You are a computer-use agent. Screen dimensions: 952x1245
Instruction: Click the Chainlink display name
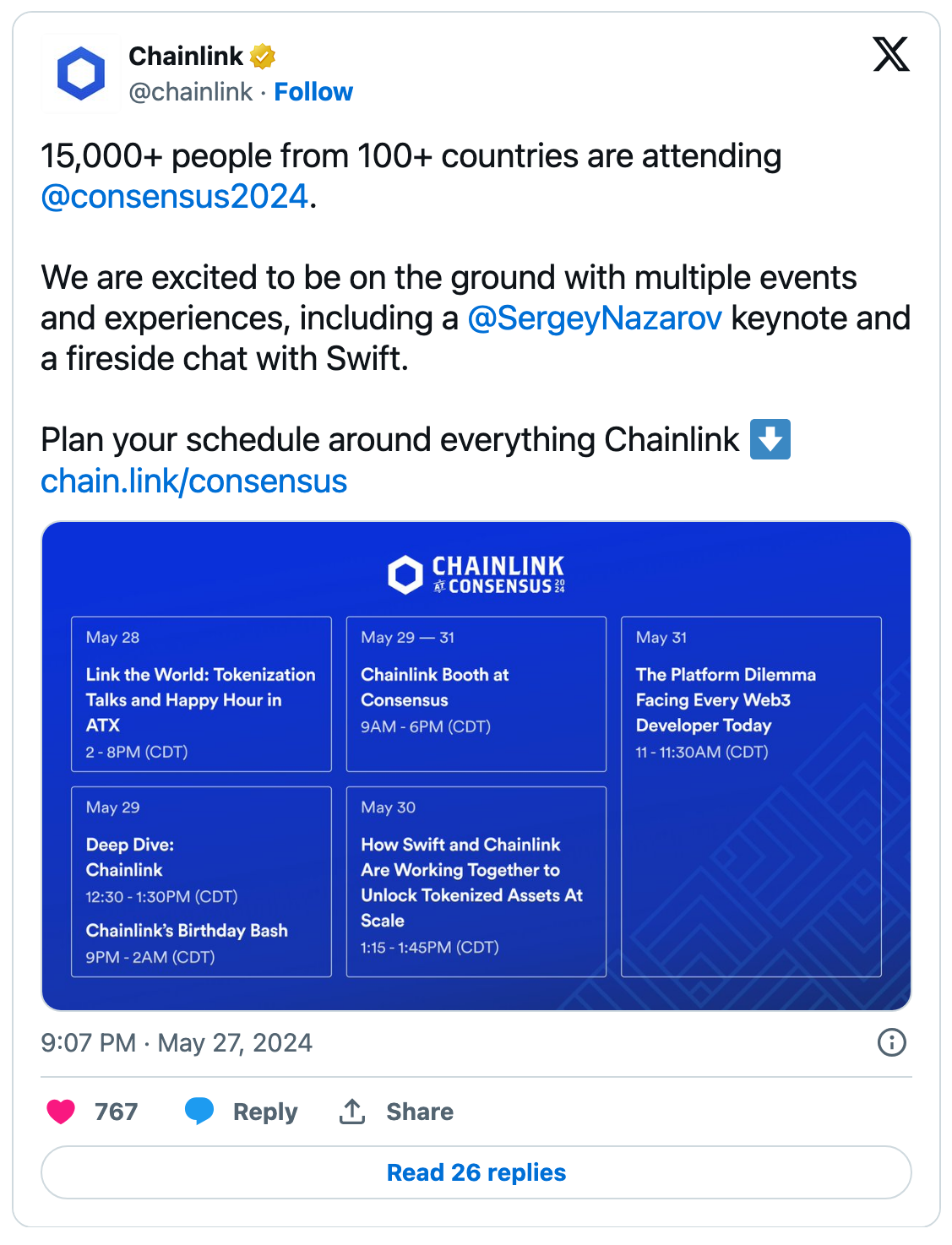[x=186, y=57]
